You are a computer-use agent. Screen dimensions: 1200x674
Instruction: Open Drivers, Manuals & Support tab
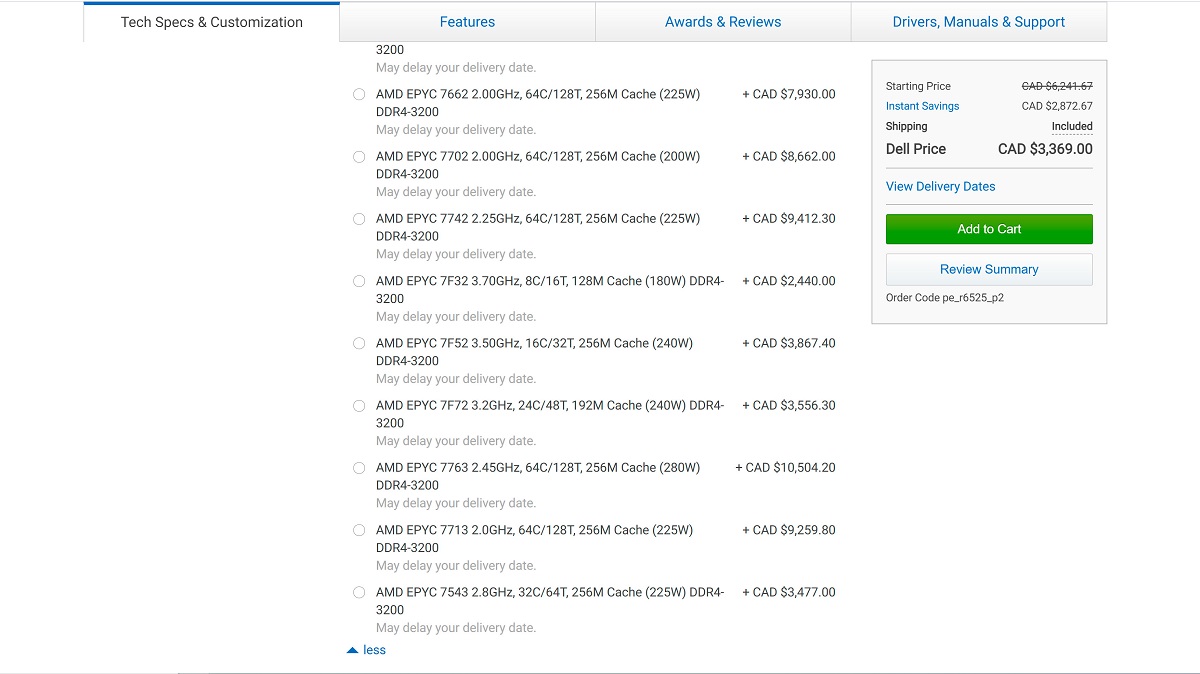click(x=979, y=22)
